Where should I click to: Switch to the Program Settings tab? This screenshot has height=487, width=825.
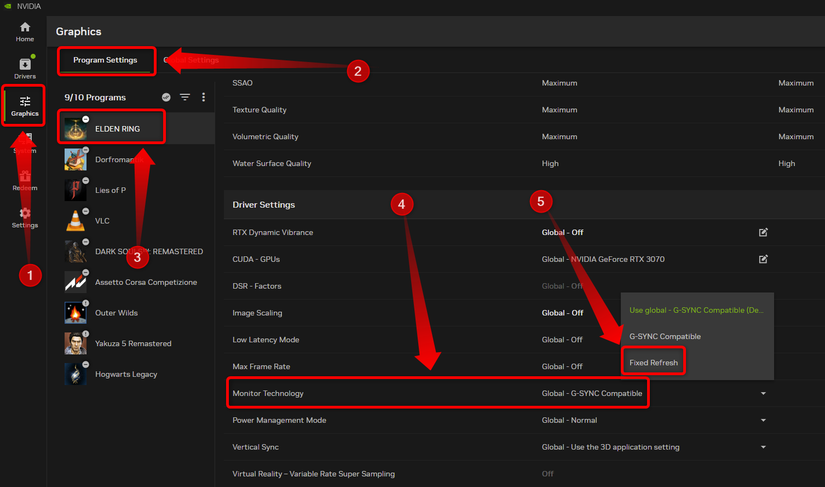(x=105, y=60)
